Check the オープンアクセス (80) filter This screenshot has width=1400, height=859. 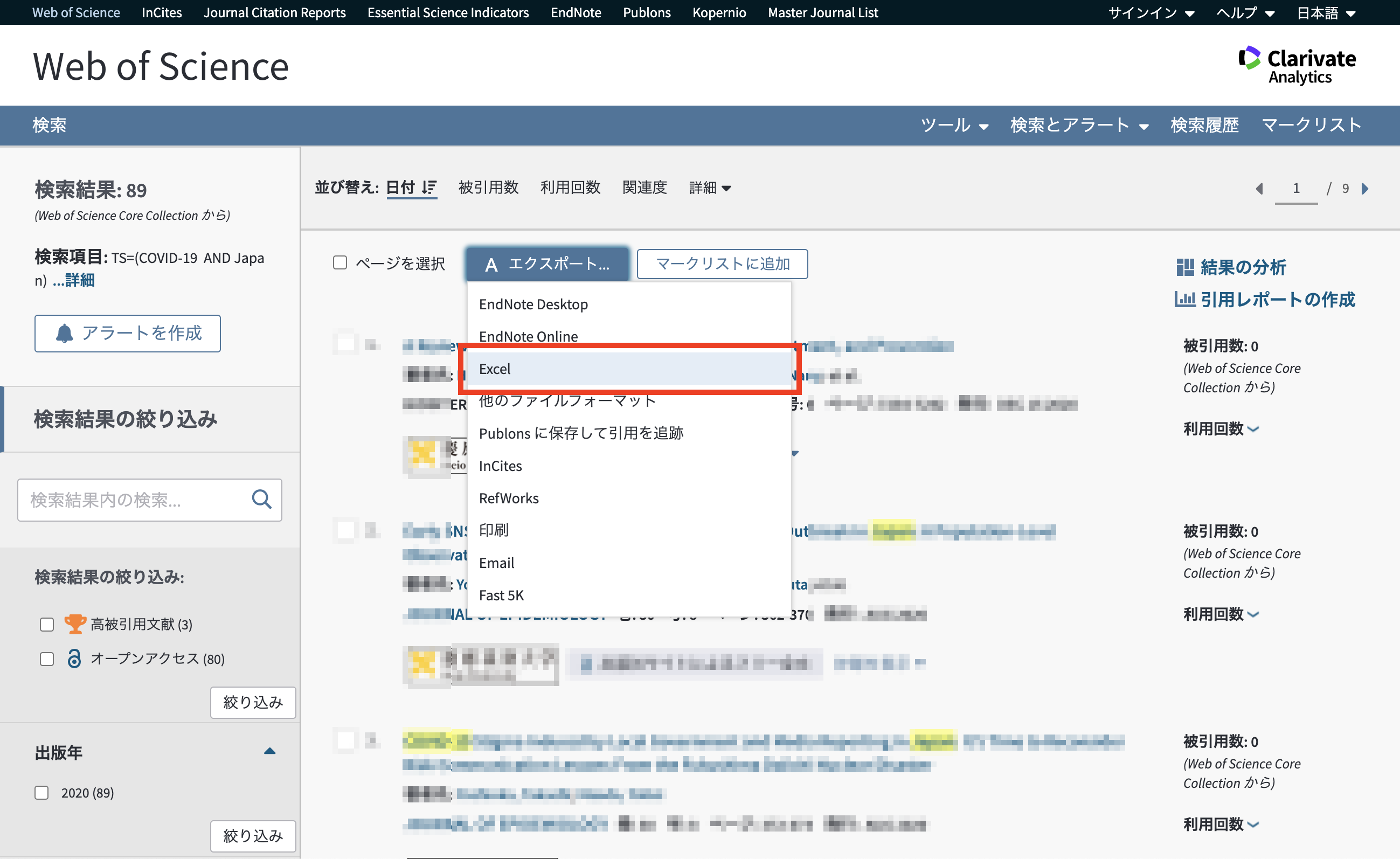(x=46, y=659)
